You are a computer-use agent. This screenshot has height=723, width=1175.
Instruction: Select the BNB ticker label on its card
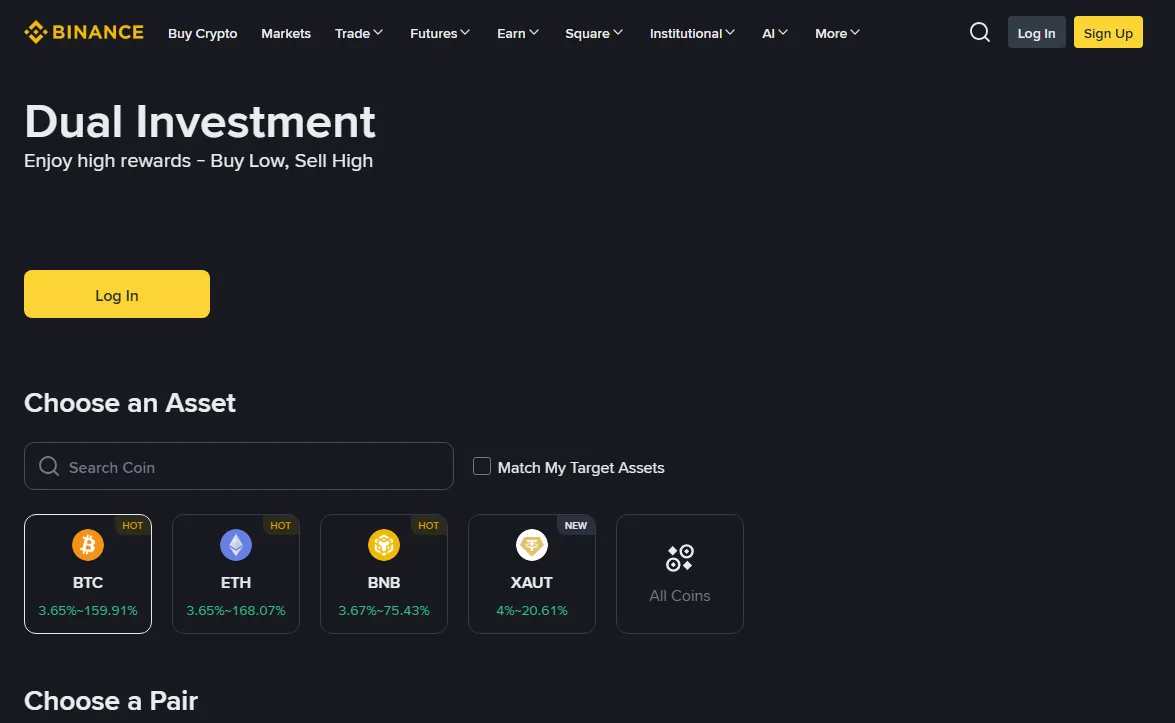384,582
